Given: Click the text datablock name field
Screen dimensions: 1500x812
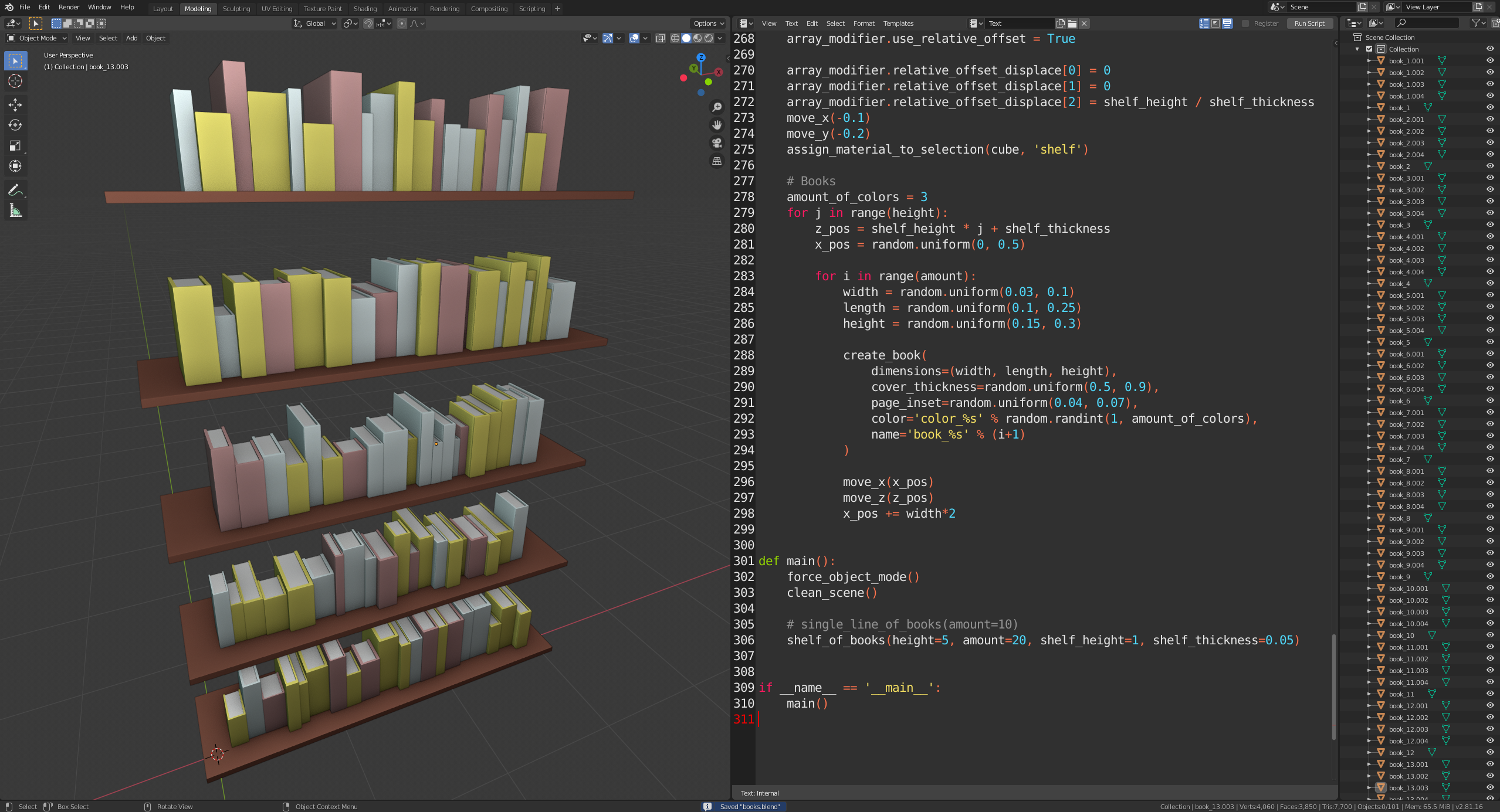Looking at the screenshot, I should 1020,23.
